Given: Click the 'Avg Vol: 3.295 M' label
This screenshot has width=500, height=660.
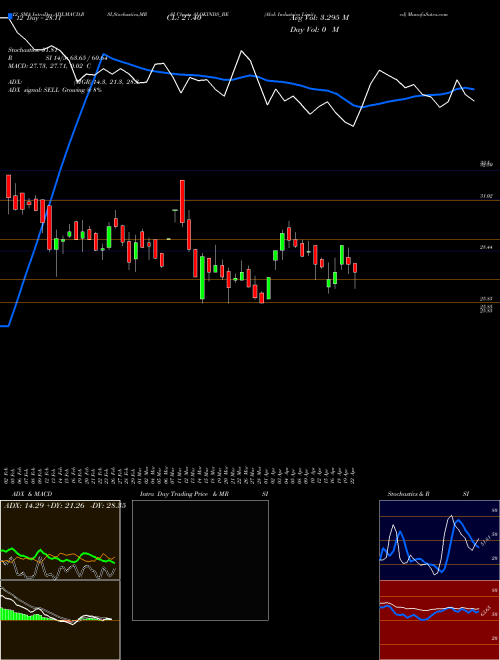Looking at the screenshot, I should (x=319, y=18).
